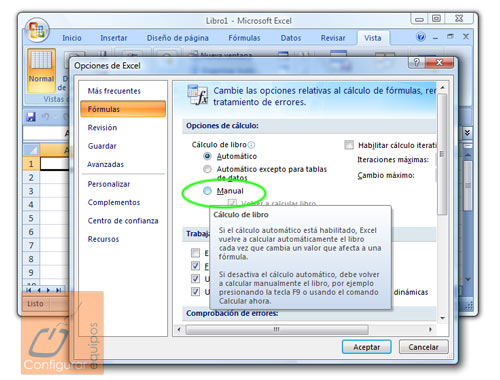The height and width of the screenshot is (380, 500).
Task: Select the Manual calculation option
Action: tap(207, 191)
